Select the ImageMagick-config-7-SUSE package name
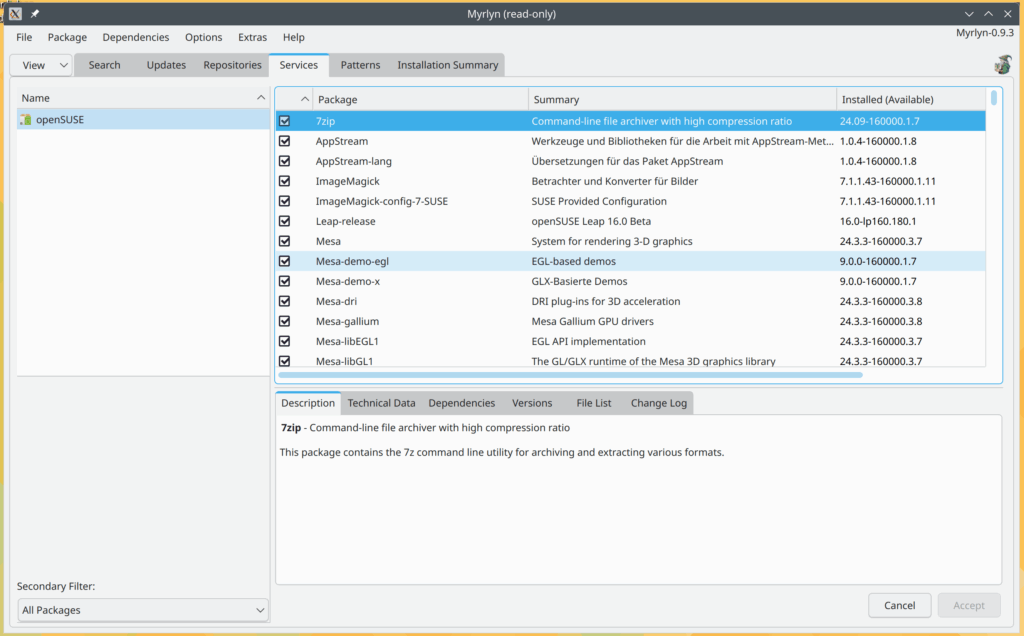 pyautogui.click(x=381, y=201)
